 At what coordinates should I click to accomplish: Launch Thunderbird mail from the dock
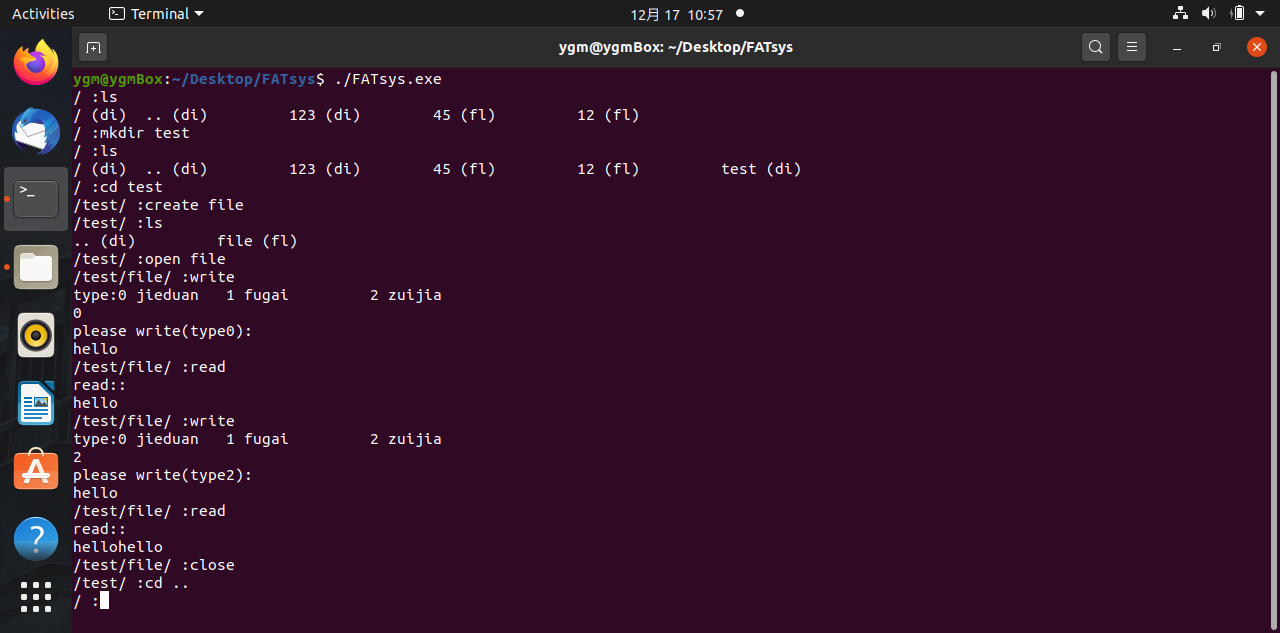(x=36, y=131)
